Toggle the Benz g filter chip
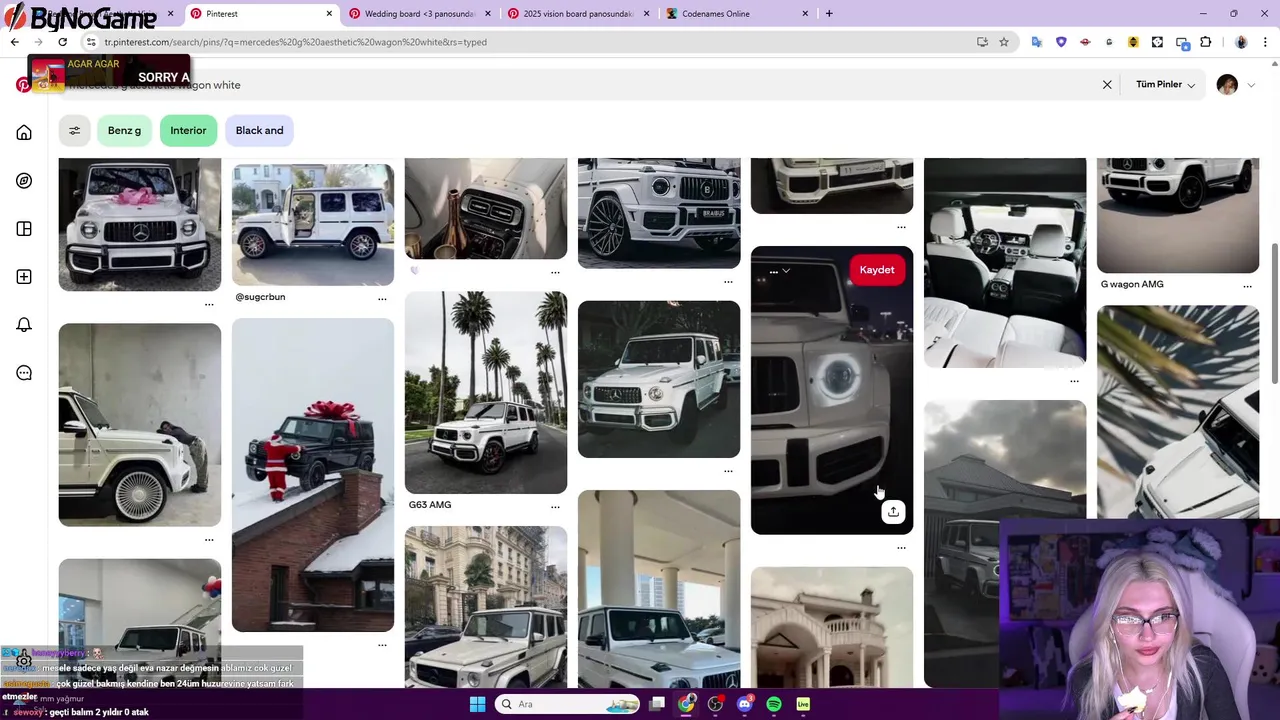This screenshot has width=1280, height=720. pos(124,130)
